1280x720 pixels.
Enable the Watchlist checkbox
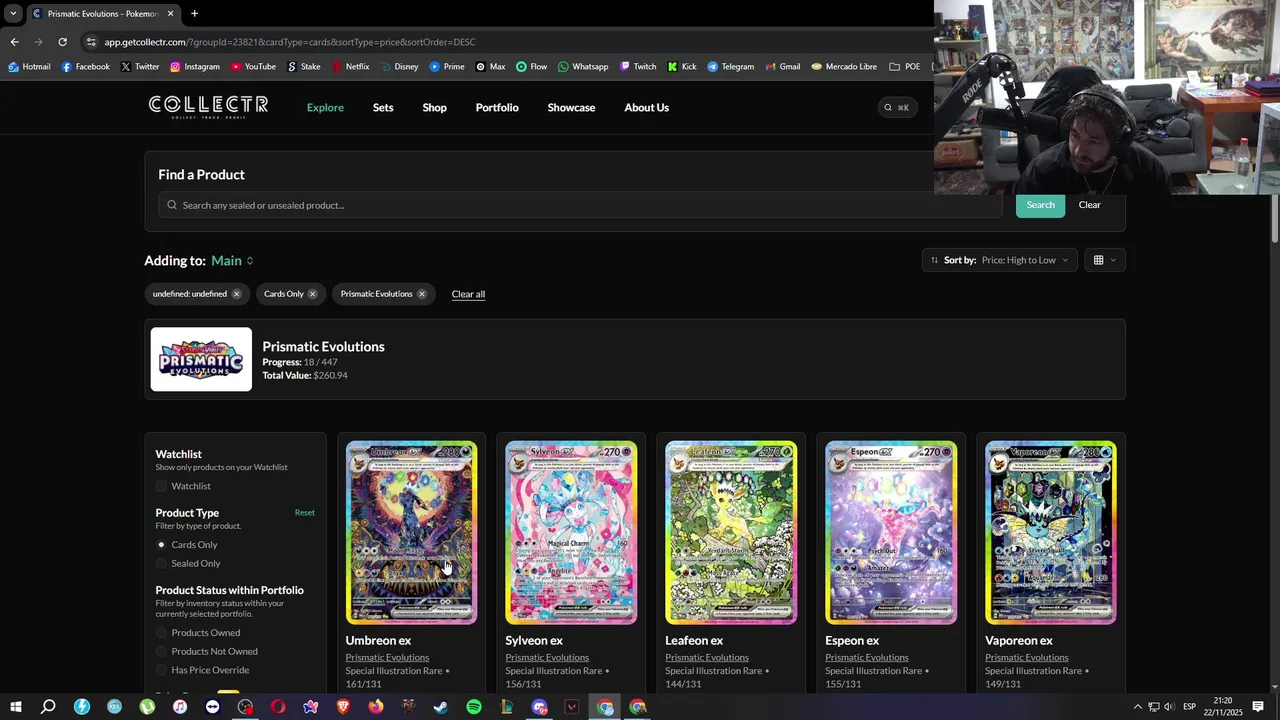(x=161, y=486)
